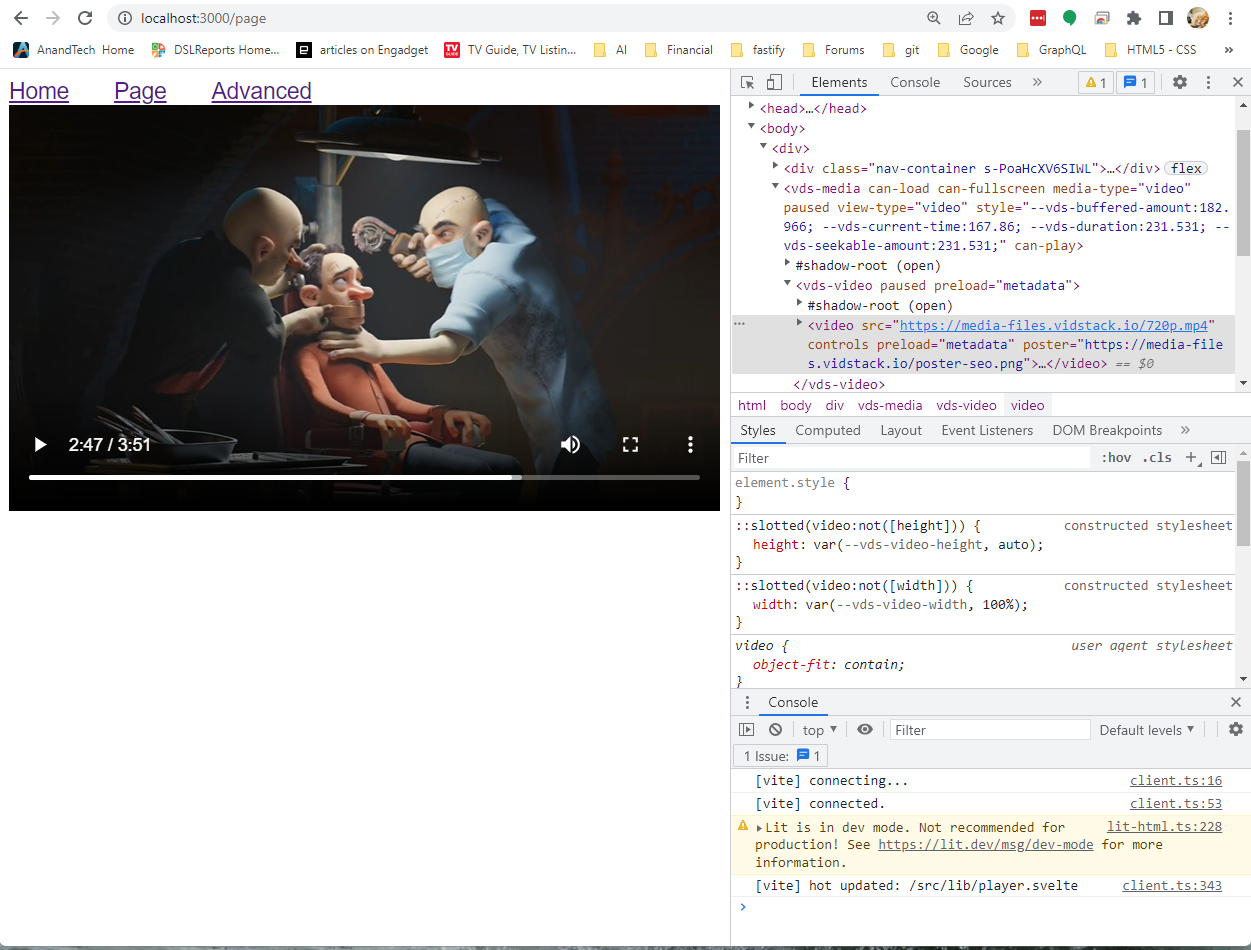Switch to the Computed tab
This screenshot has width=1251, height=950.
[x=828, y=430]
